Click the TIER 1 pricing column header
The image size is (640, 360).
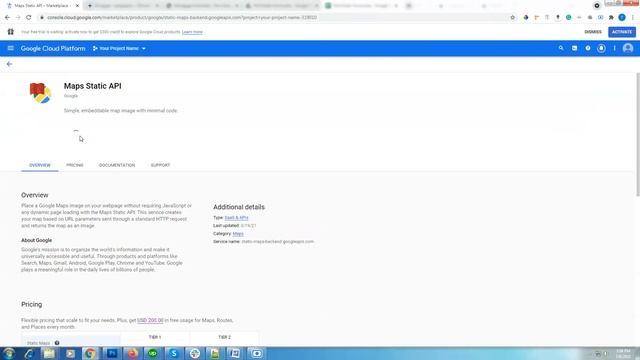coord(155,337)
